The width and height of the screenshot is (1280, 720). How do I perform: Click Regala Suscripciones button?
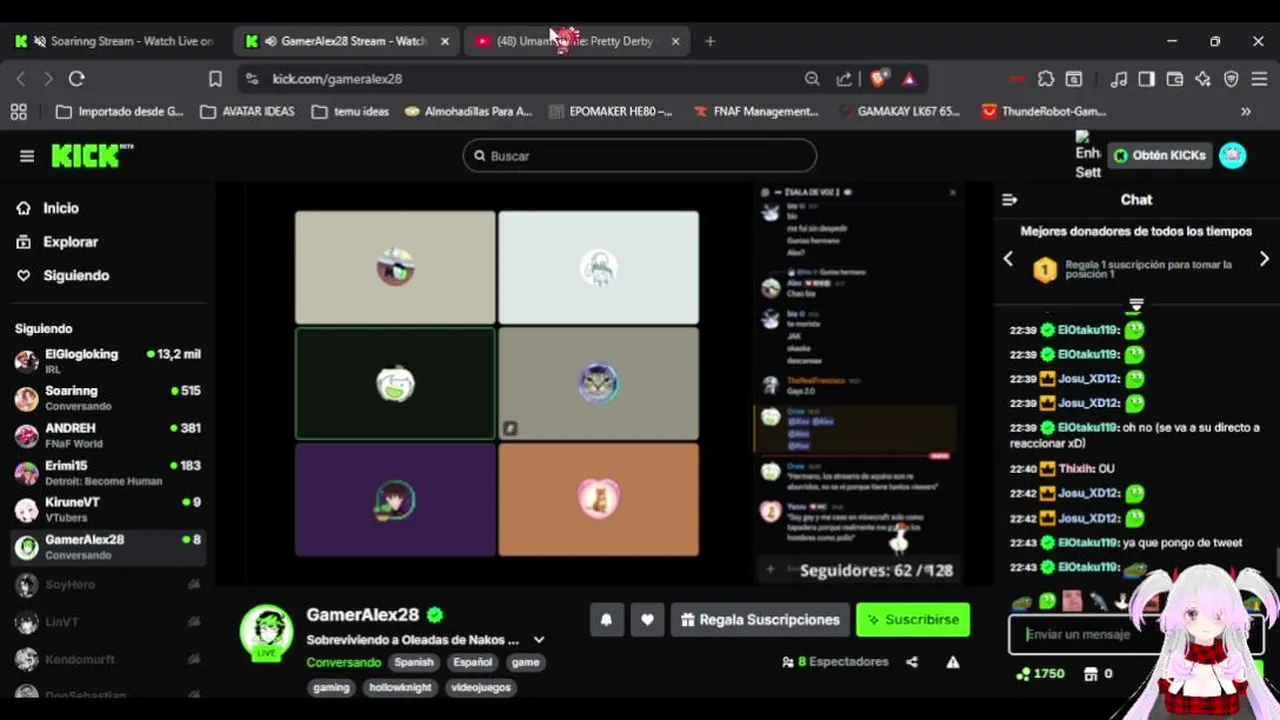[760, 620]
